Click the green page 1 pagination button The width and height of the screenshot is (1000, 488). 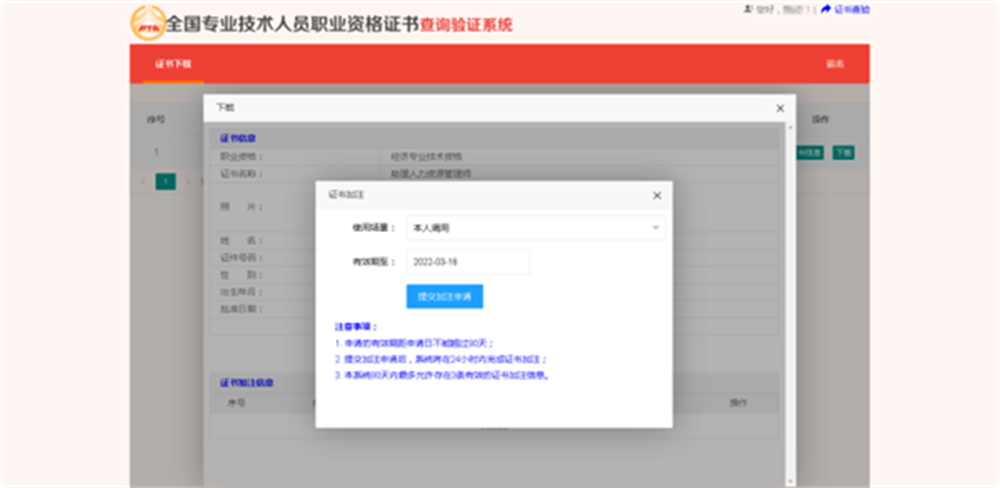[166, 181]
